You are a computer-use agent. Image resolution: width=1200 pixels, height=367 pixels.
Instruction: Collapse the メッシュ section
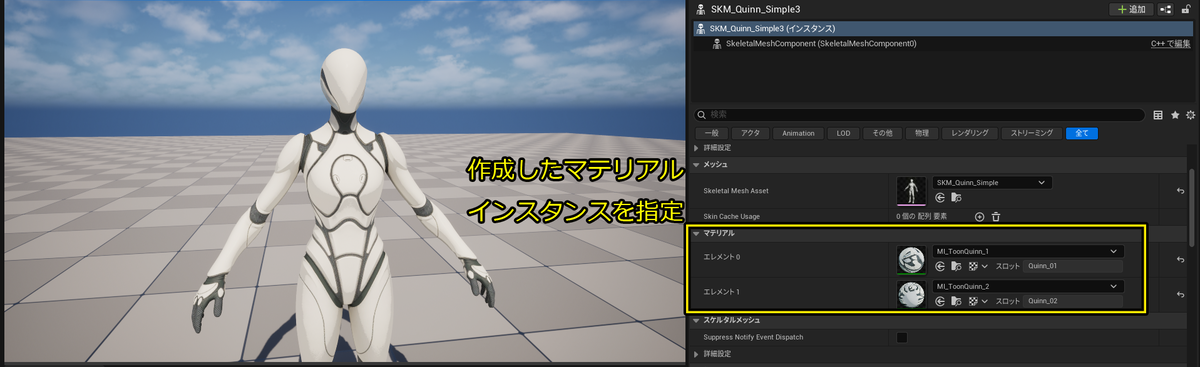coord(697,164)
